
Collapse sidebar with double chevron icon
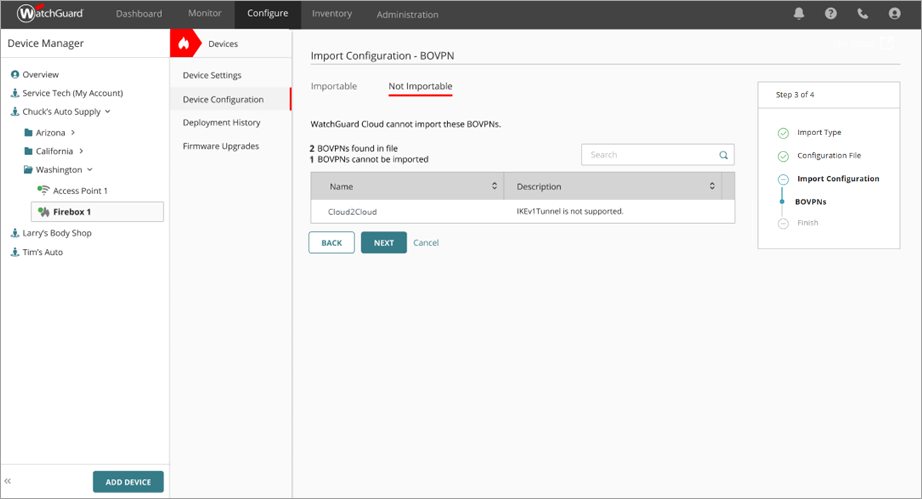8,481
